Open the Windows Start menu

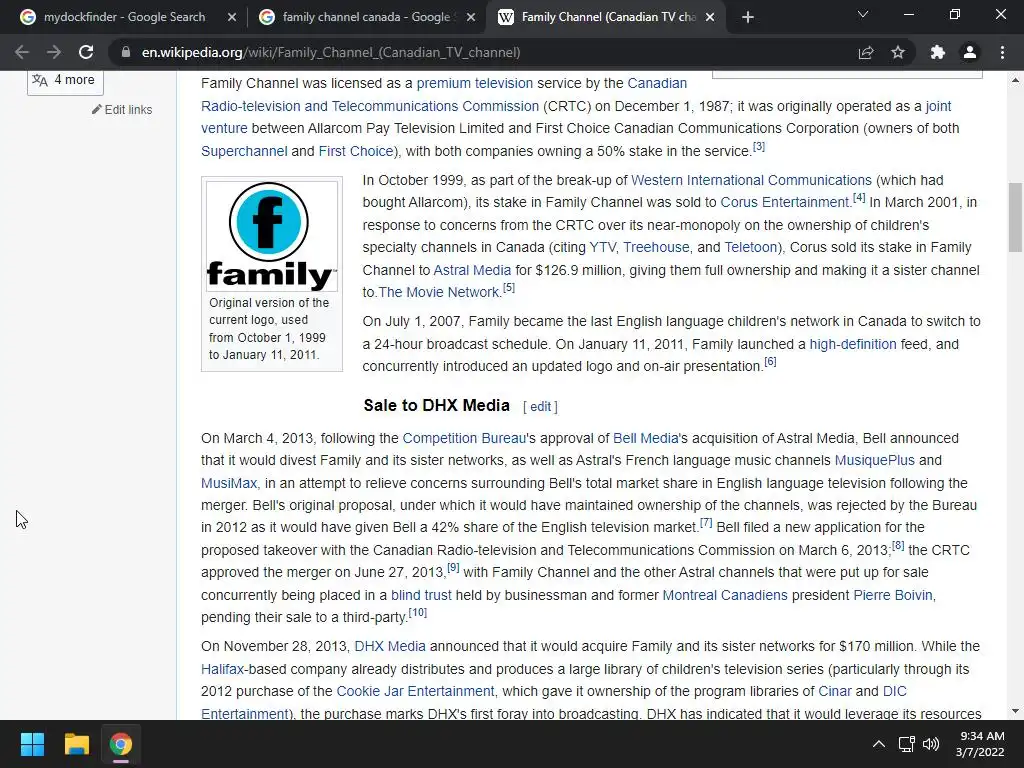click(32, 744)
